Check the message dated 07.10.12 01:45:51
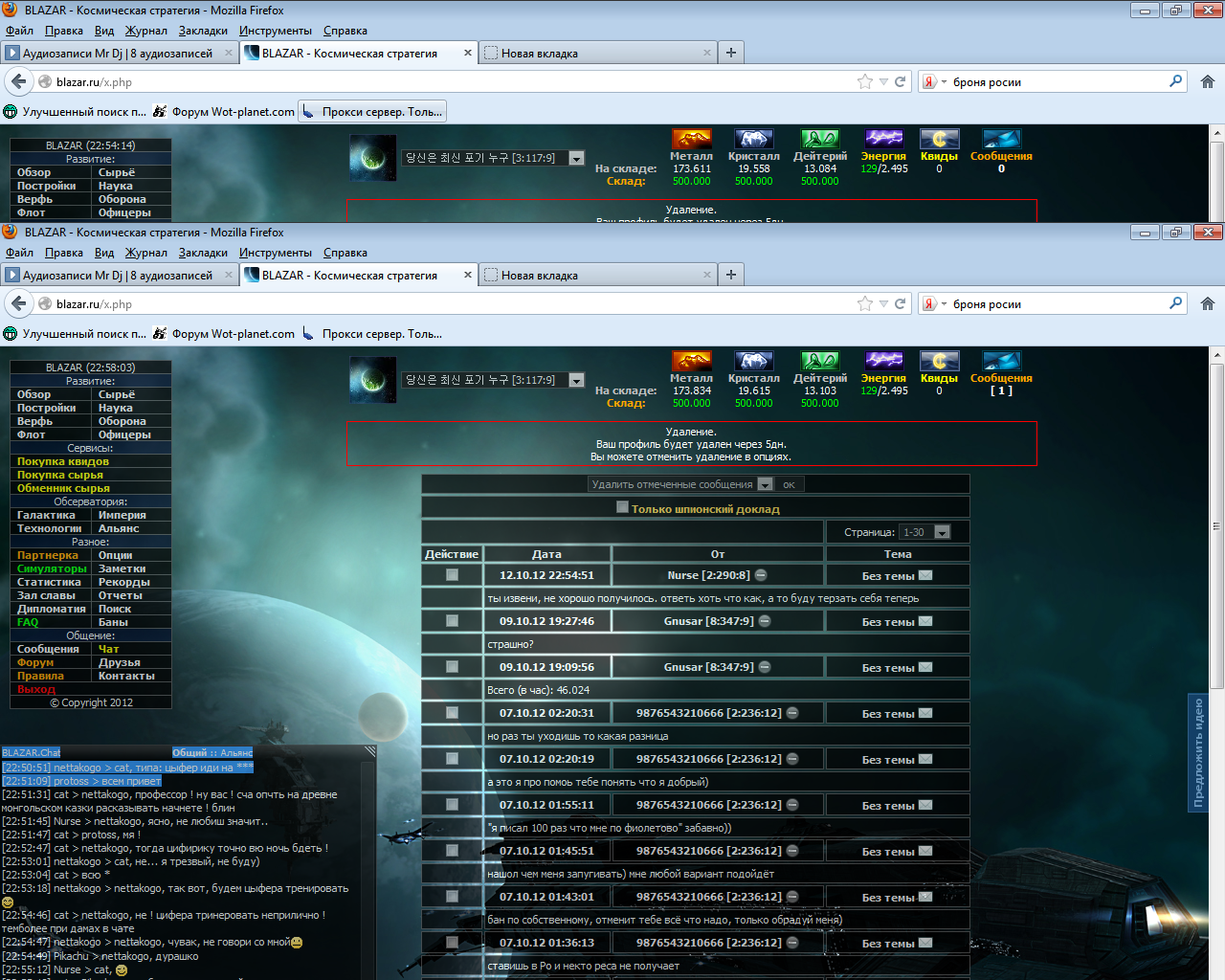Screen dimensions: 1225x980 [452, 851]
